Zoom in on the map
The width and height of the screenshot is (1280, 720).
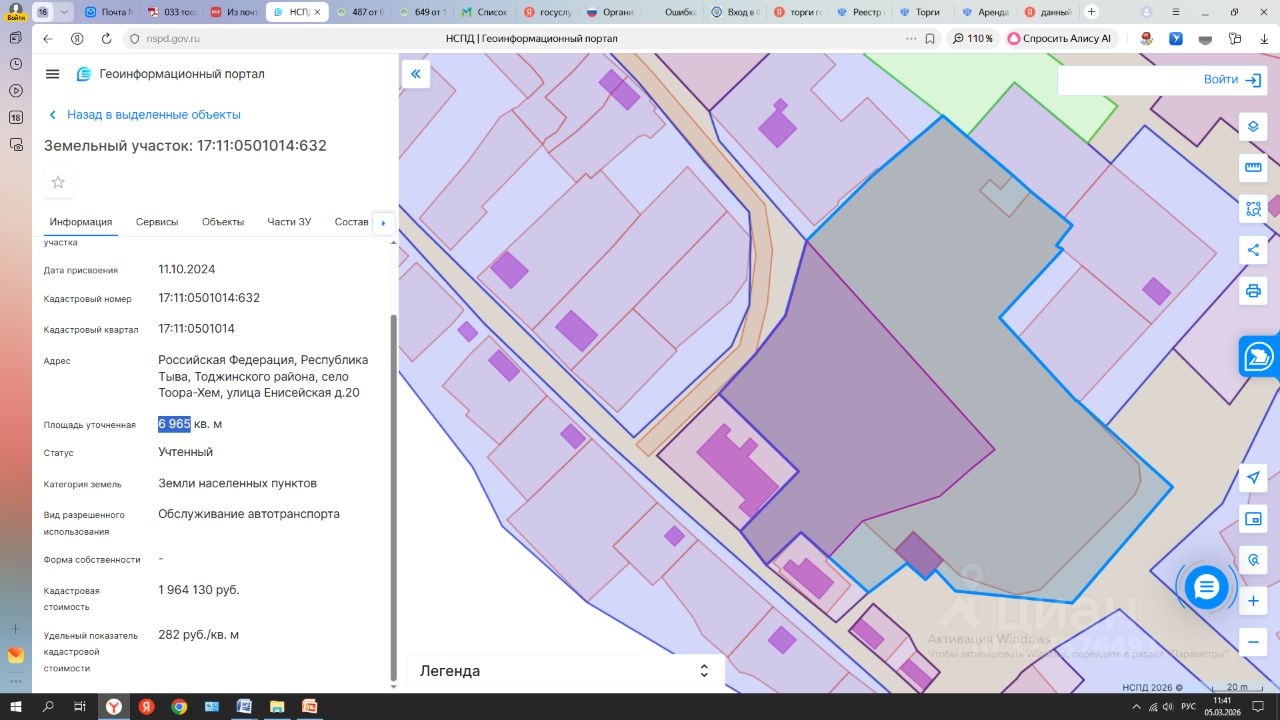(x=1252, y=601)
